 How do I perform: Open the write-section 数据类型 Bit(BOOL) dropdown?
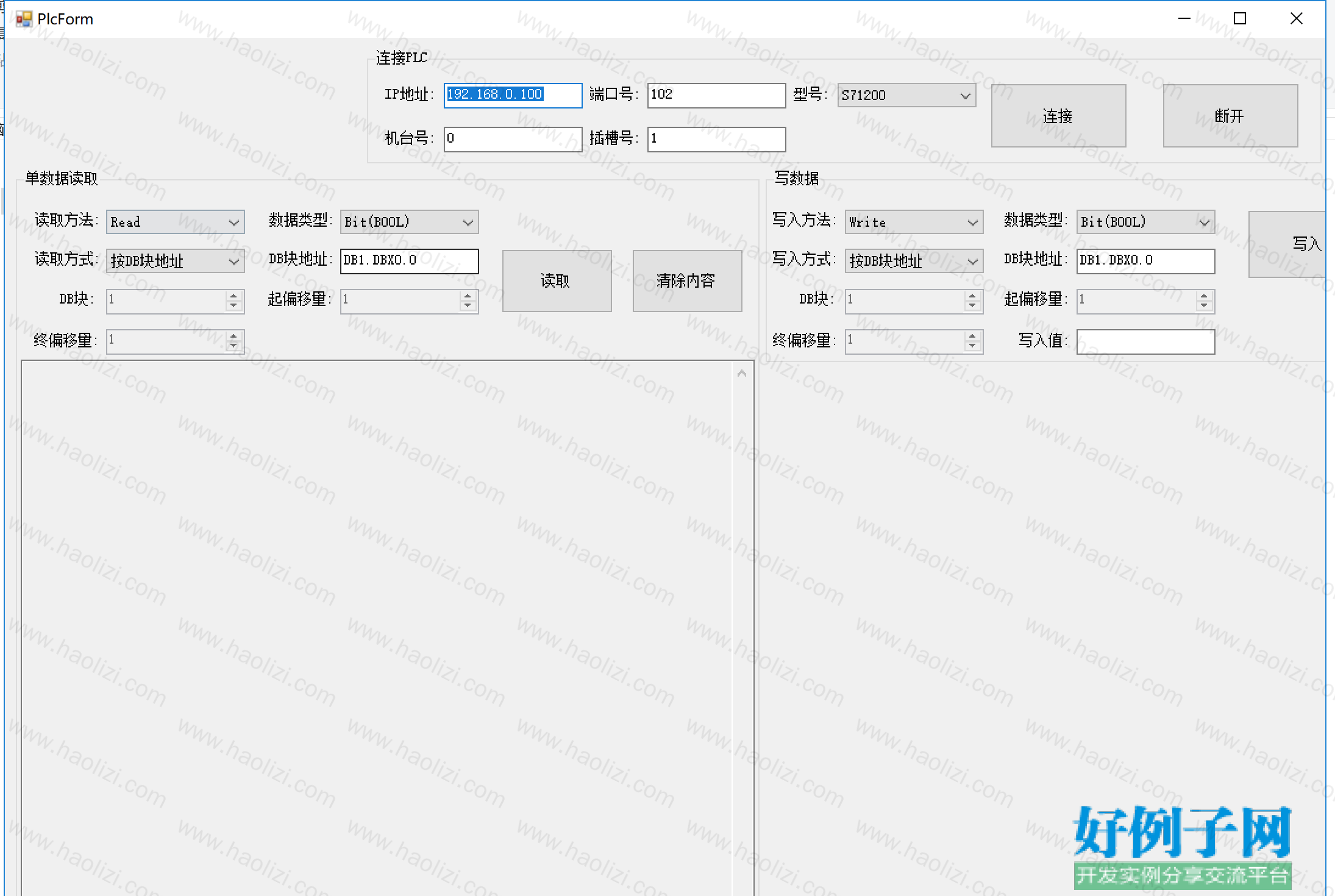[1145, 222]
